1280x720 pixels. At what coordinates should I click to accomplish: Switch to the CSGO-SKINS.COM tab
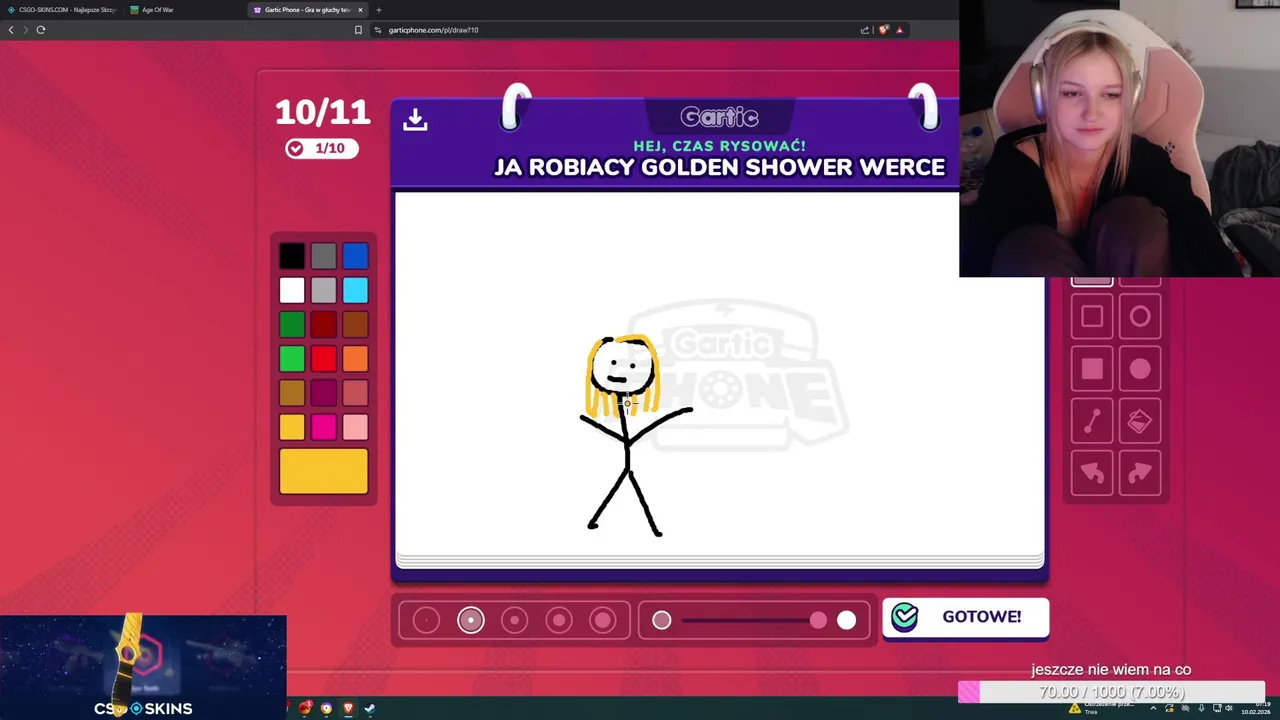pyautogui.click(x=62, y=10)
